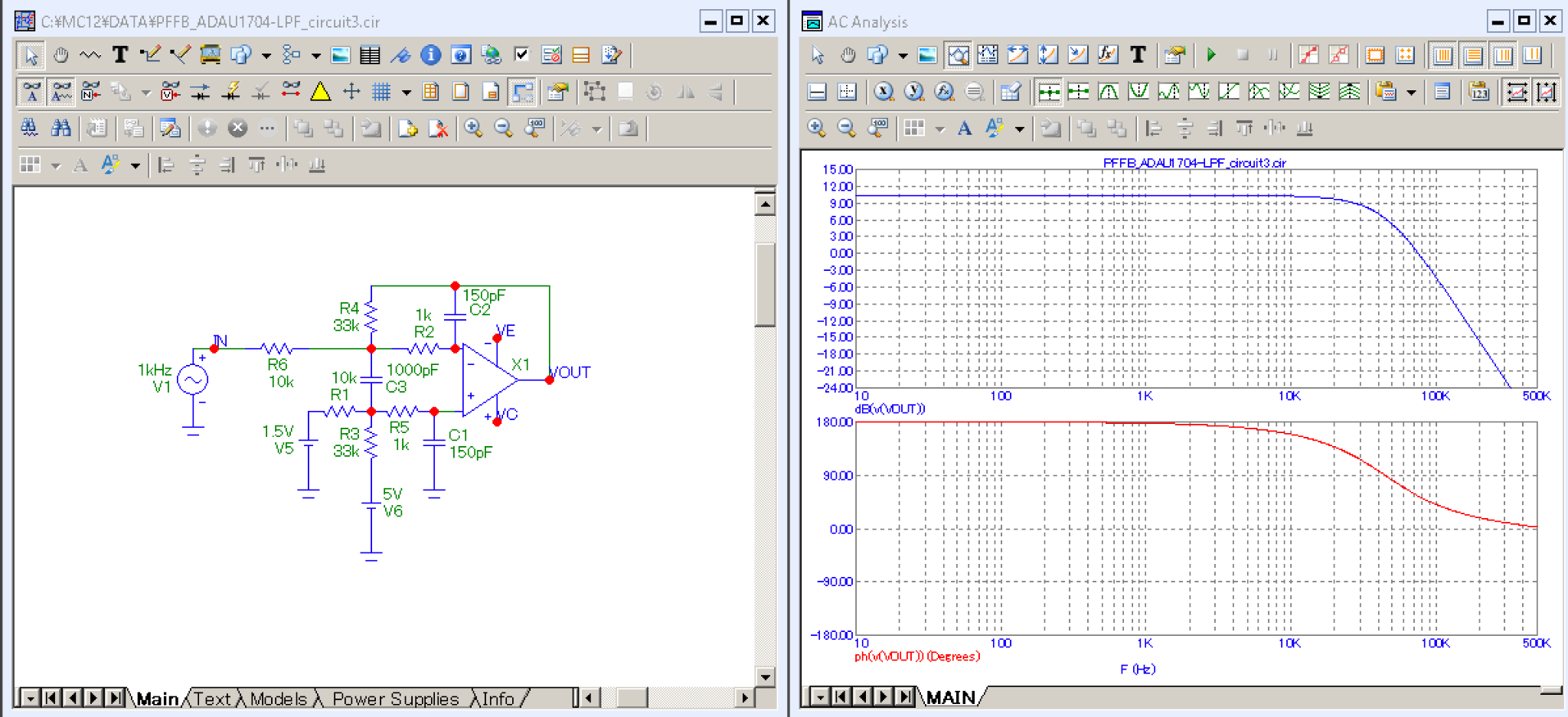Viewport: 1568px width, 717px height.
Task: Switch to the Models page tab
Action: (x=278, y=699)
